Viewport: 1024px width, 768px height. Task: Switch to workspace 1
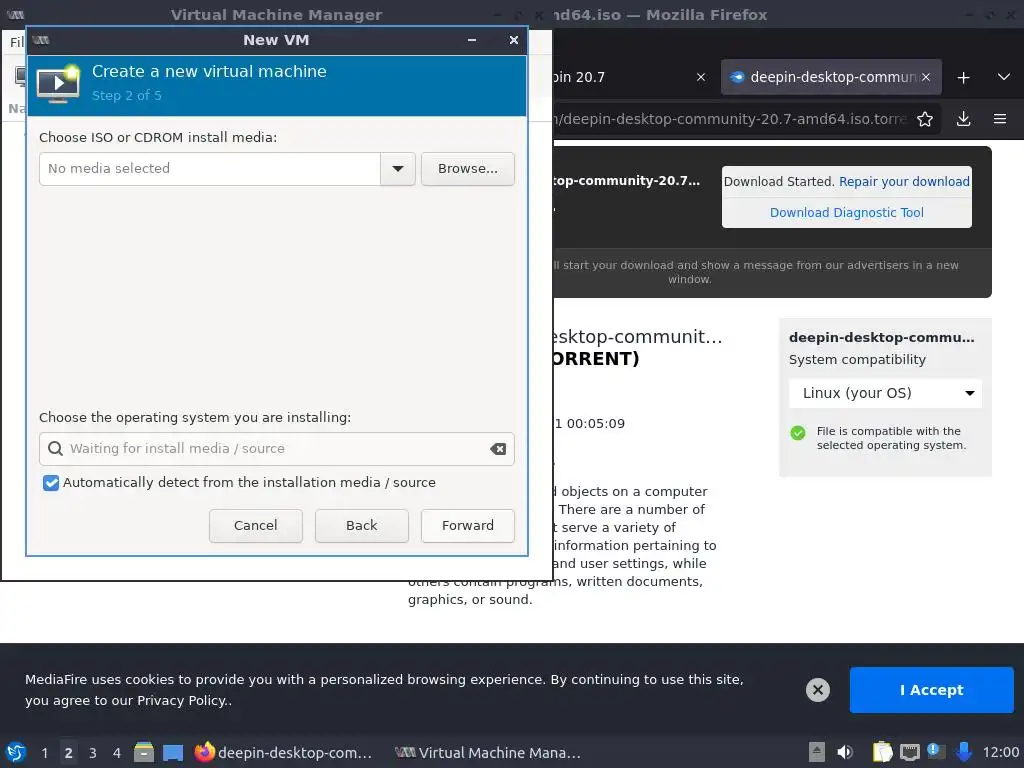[44, 753]
